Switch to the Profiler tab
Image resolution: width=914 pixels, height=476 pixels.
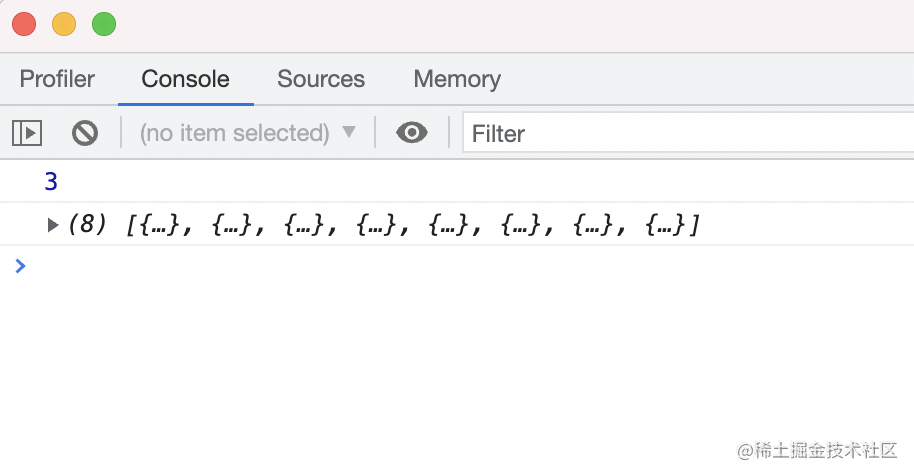pos(57,79)
